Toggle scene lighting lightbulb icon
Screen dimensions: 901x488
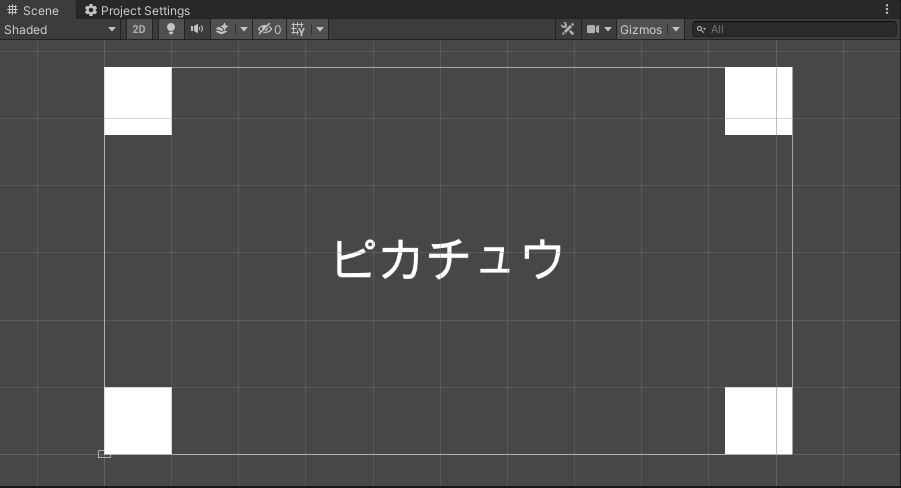tap(171, 29)
